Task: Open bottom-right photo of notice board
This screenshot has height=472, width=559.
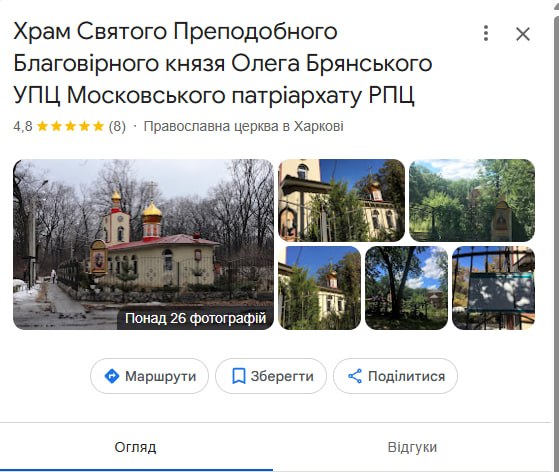Action: (493, 288)
